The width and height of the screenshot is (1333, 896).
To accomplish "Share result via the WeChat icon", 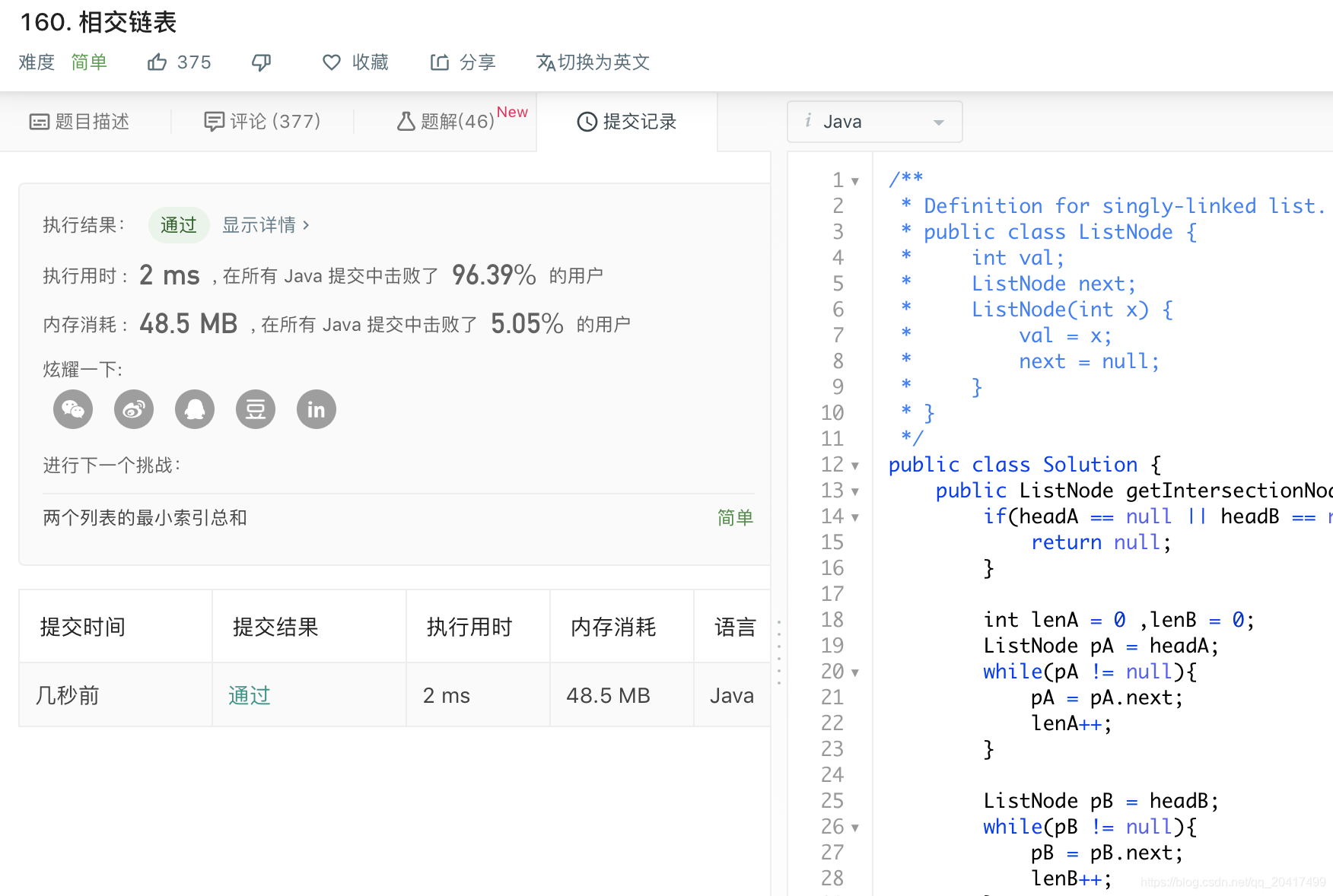I will coord(72,409).
